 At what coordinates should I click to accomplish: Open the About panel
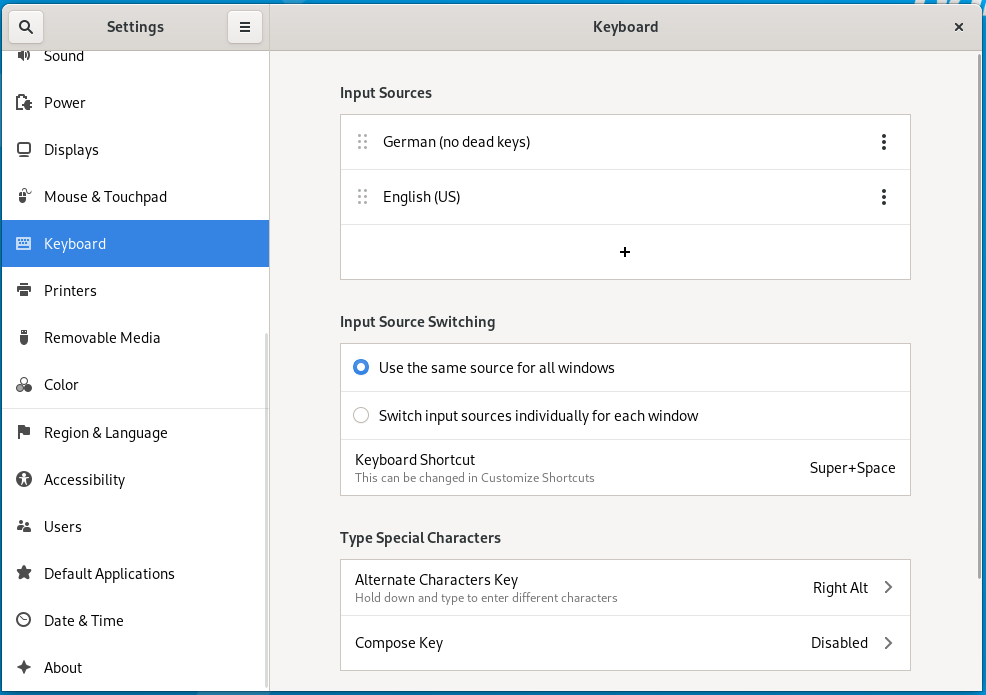(135, 667)
